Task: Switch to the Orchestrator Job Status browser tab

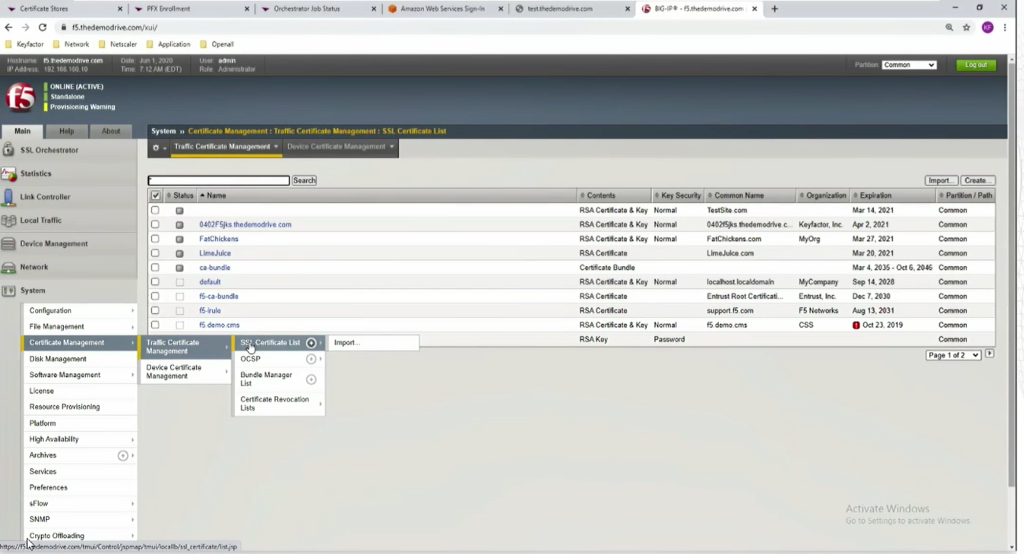Action: (x=319, y=8)
